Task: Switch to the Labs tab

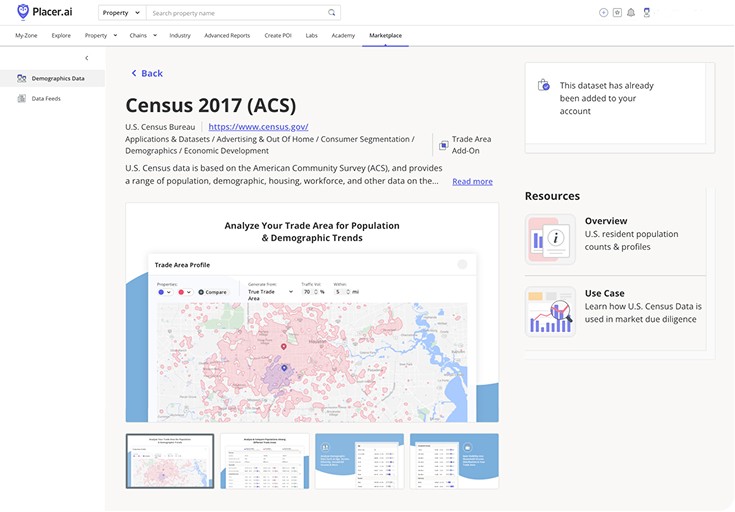Action: click(x=312, y=35)
